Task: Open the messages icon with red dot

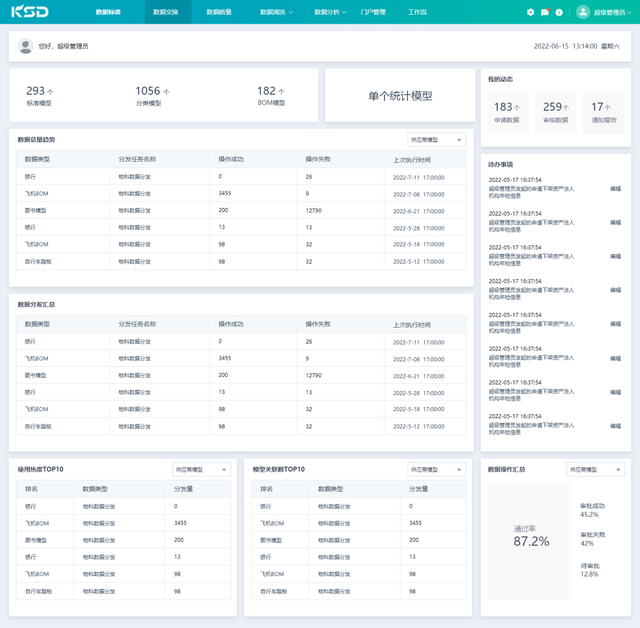Action: 545,12
